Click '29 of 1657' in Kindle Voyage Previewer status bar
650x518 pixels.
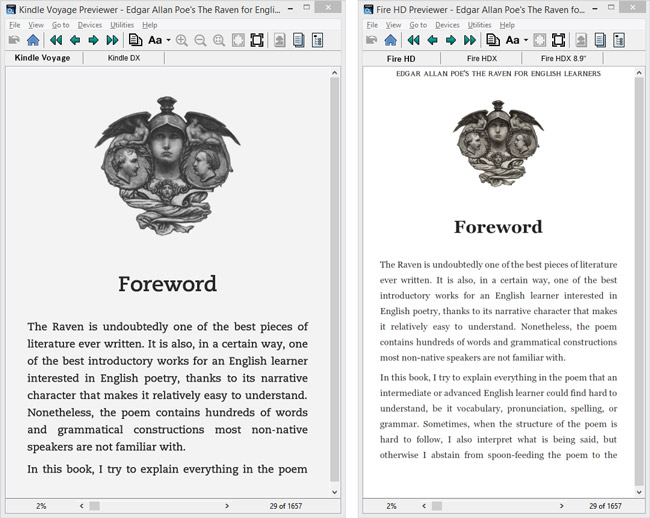286,506
